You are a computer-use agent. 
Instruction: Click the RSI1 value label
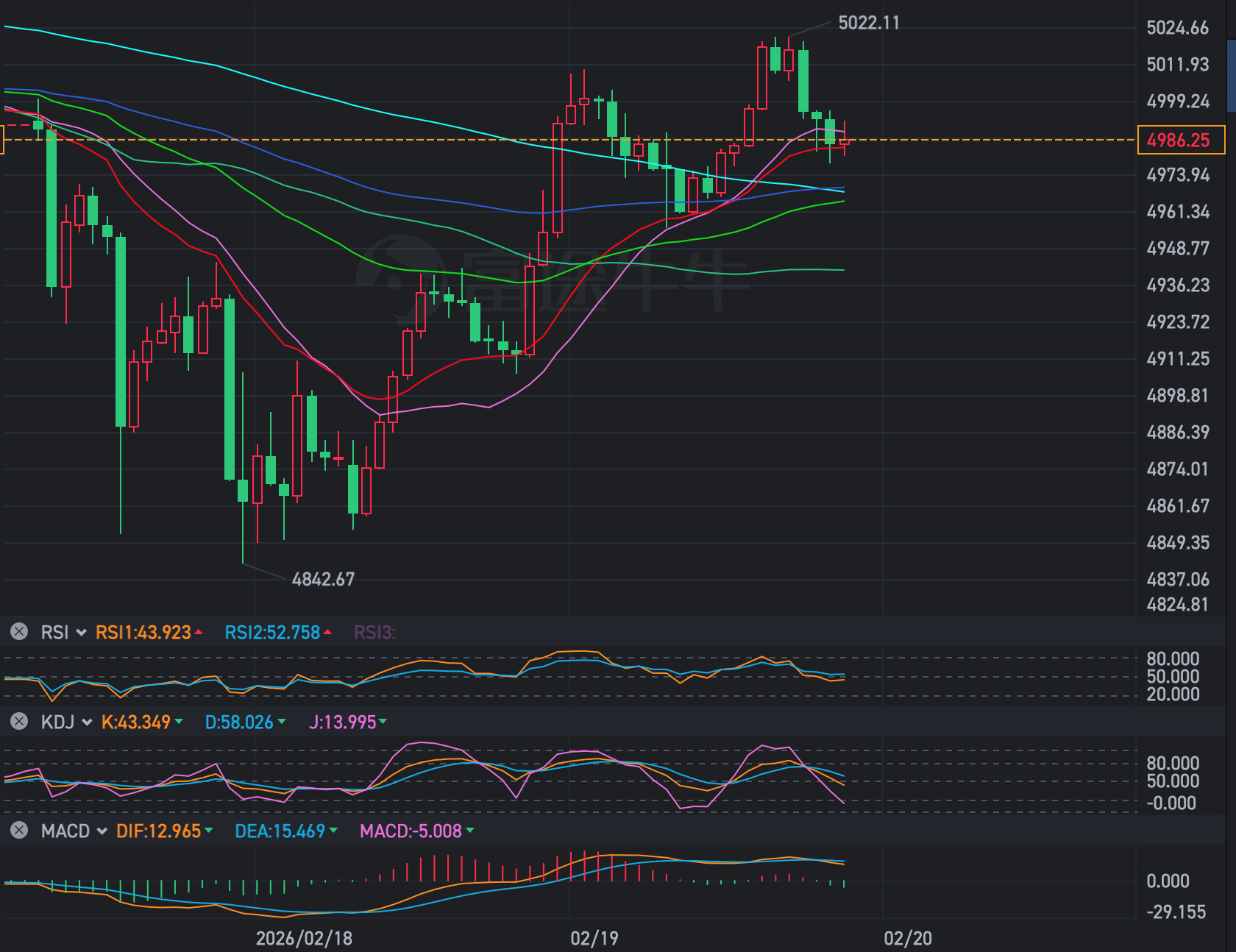tap(143, 633)
